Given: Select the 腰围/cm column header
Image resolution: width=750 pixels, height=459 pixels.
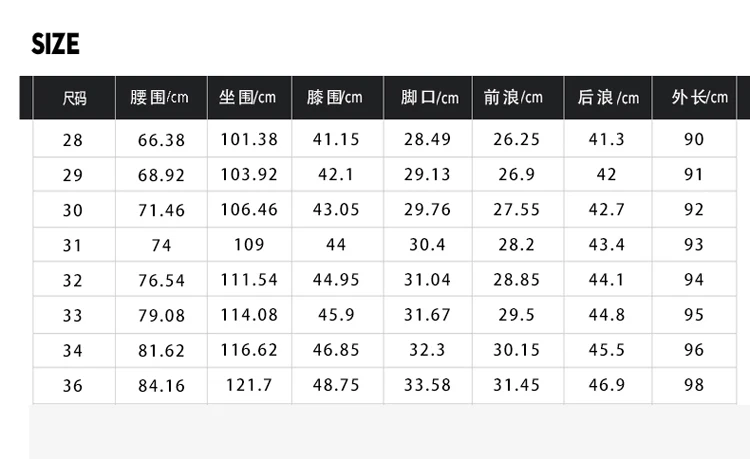Looking at the screenshot, I should pos(161,98).
